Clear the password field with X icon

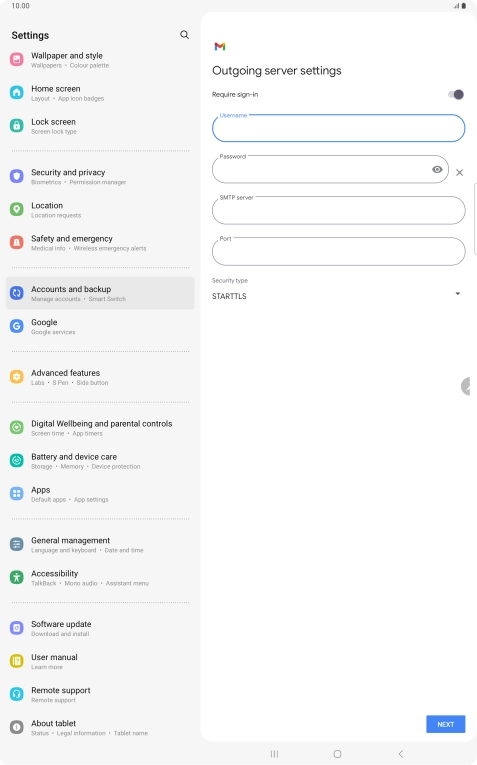(459, 172)
